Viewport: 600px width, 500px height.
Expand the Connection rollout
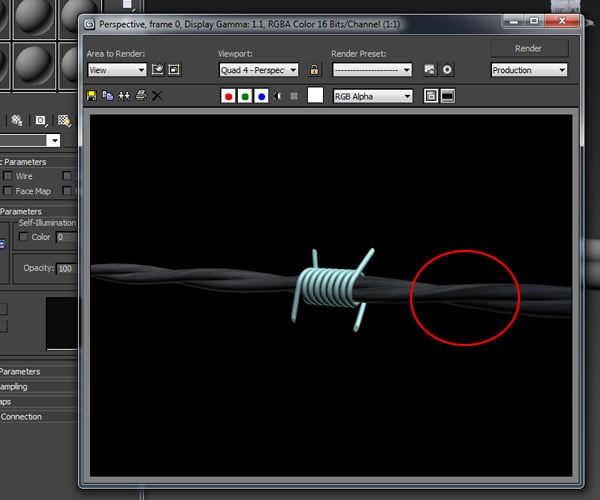click(x=38, y=417)
